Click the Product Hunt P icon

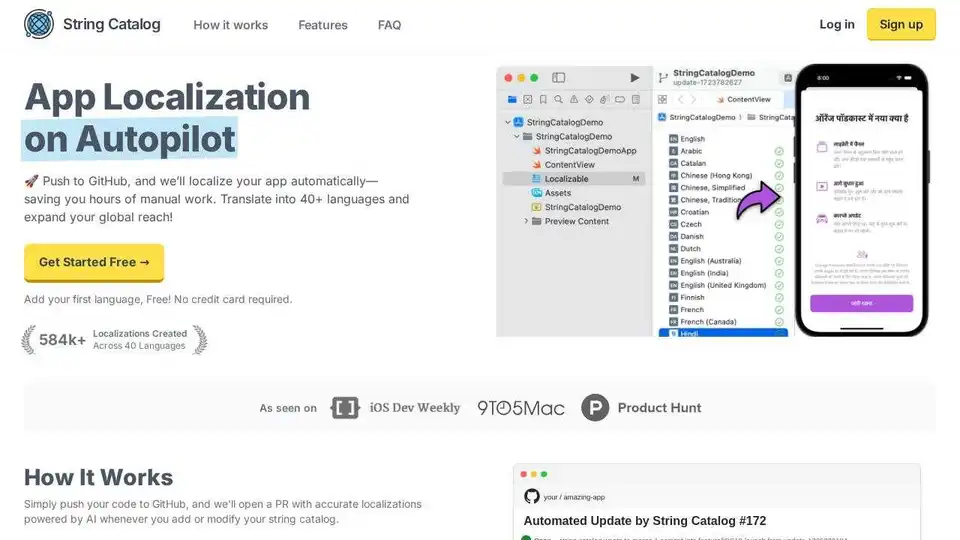point(595,408)
